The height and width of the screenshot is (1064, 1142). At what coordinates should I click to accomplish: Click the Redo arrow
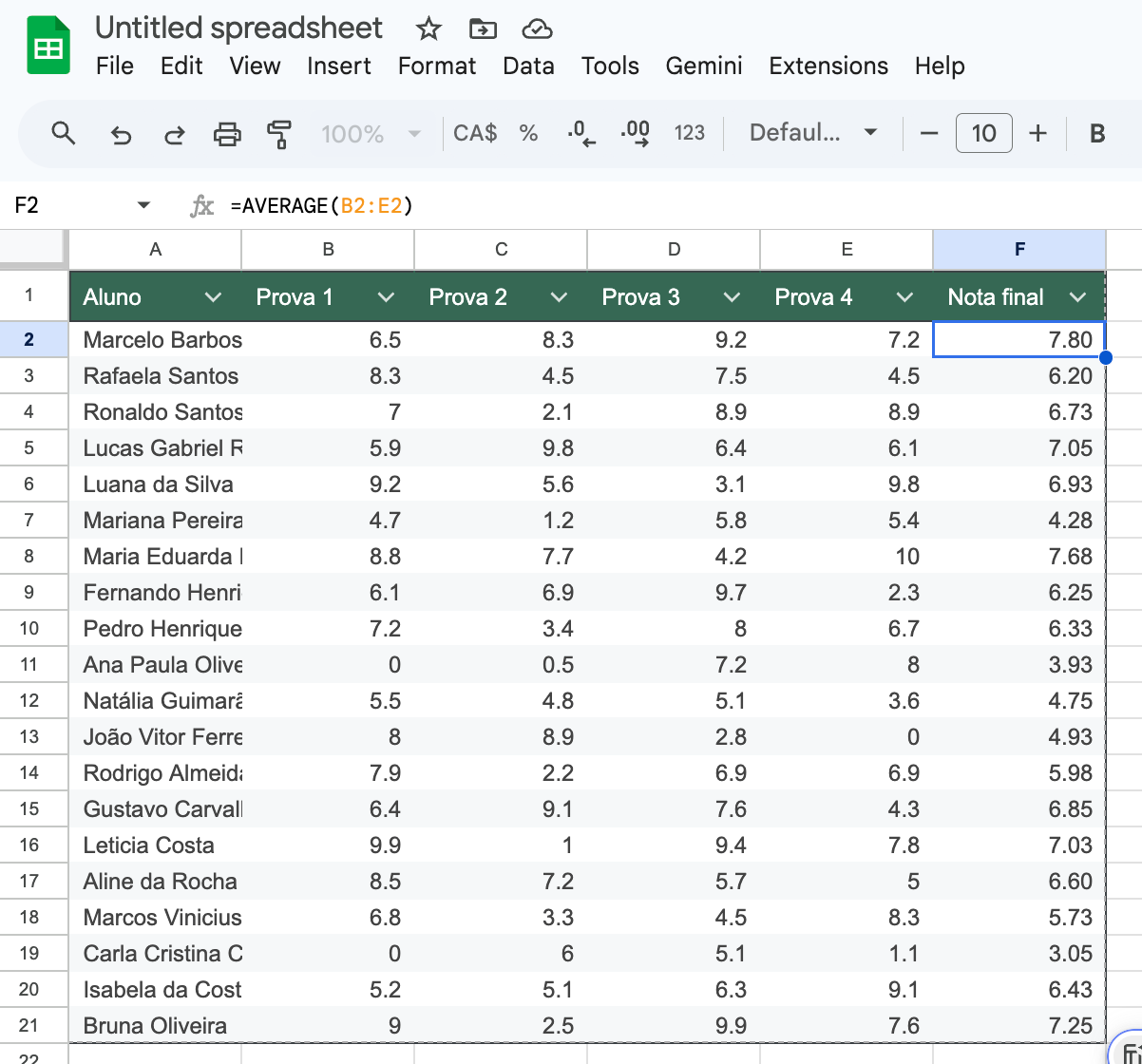(174, 134)
